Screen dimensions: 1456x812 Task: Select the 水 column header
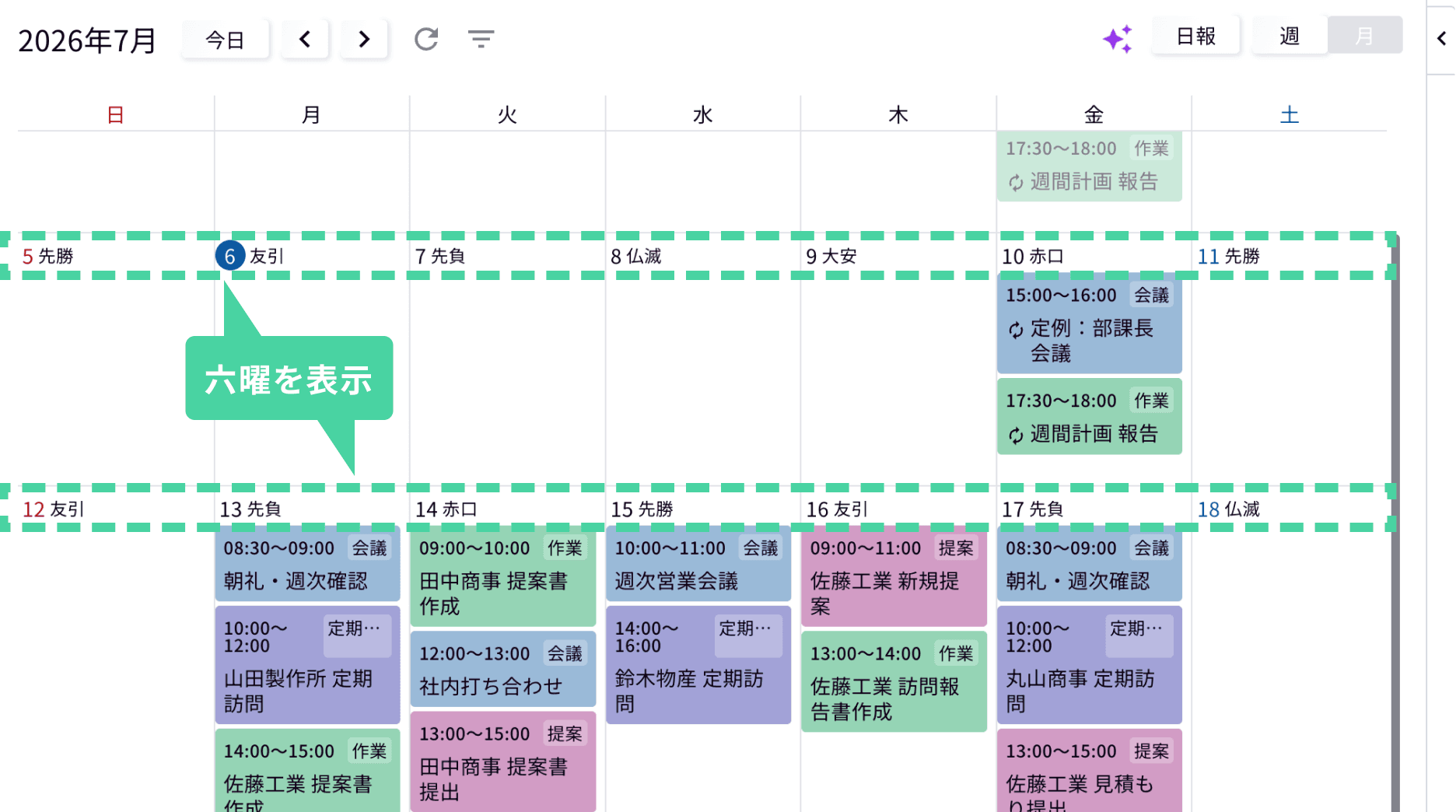(x=702, y=115)
